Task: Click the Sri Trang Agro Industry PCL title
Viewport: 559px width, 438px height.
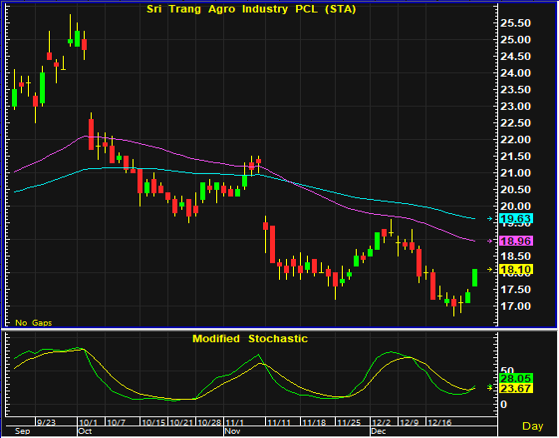Action: pos(251,9)
